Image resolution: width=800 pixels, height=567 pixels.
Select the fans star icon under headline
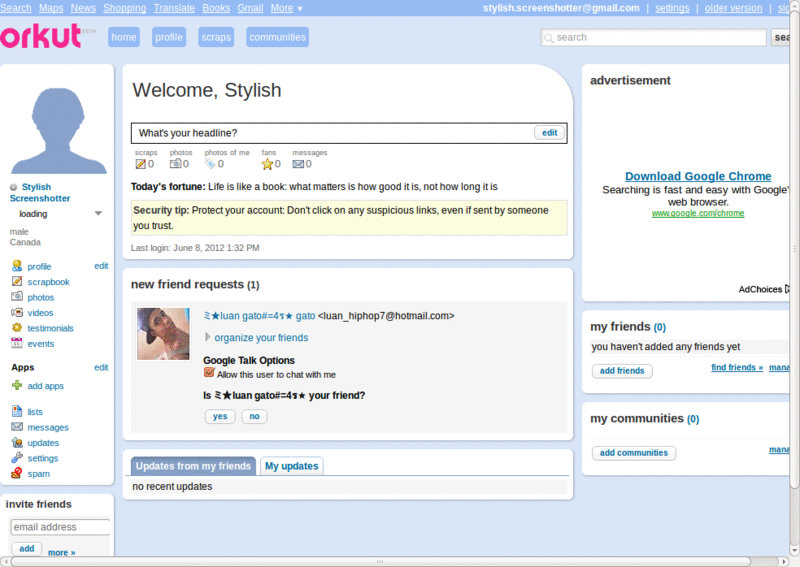tap(267, 164)
